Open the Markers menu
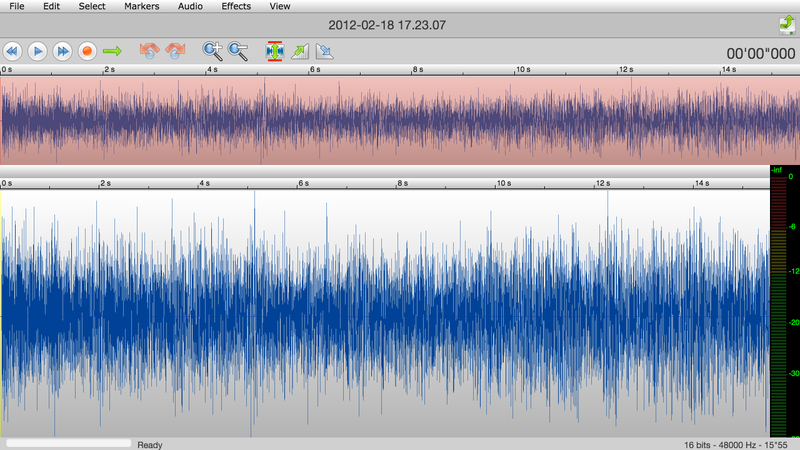The width and height of the screenshot is (800, 450). pos(142,6)
